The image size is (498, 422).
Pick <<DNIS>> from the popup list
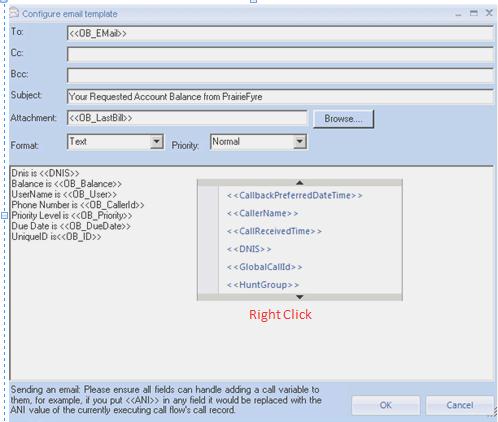coord(249,249)
